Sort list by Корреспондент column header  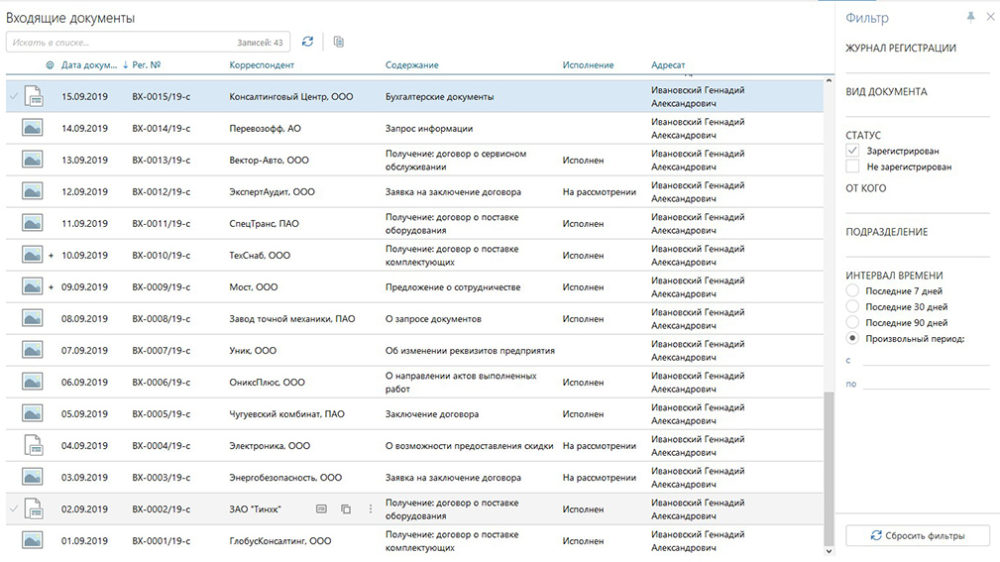[x=261, y=65]
